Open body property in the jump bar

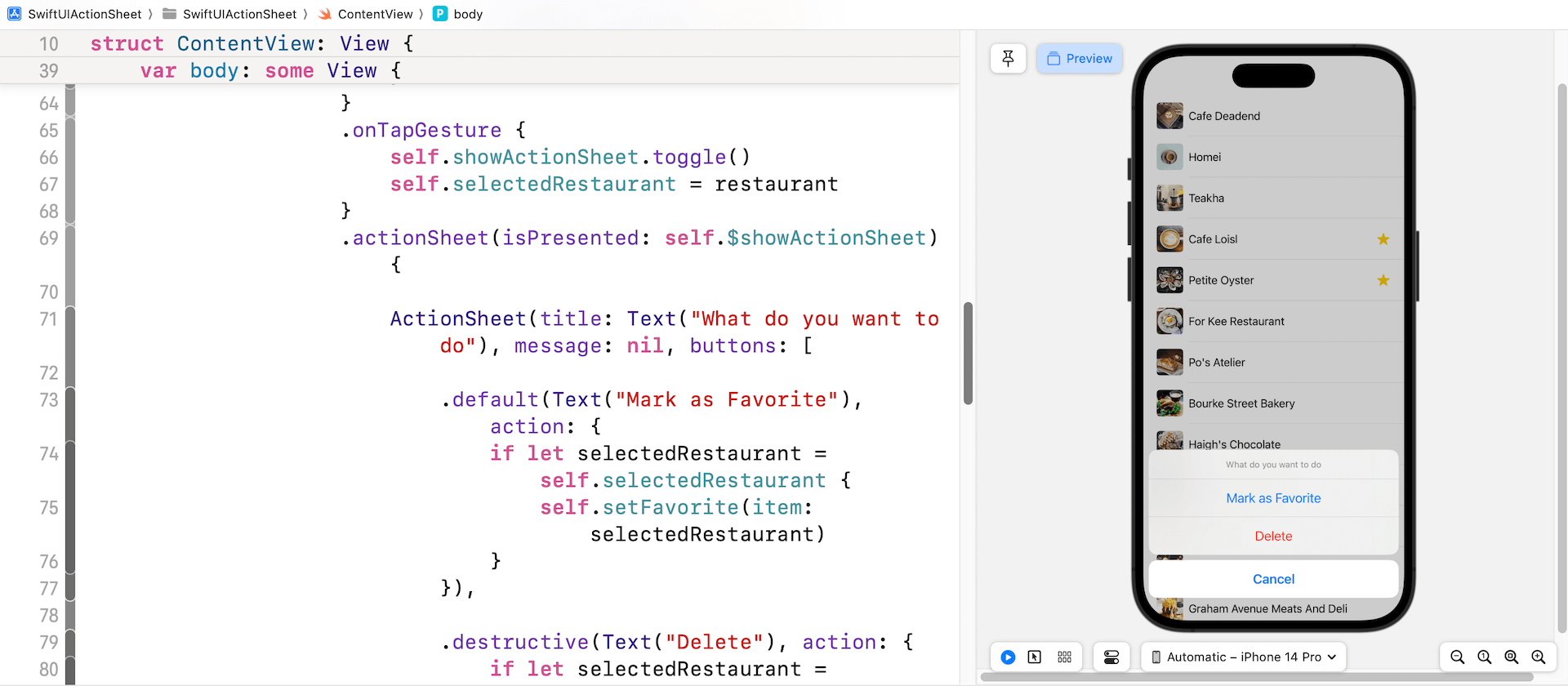457,14
